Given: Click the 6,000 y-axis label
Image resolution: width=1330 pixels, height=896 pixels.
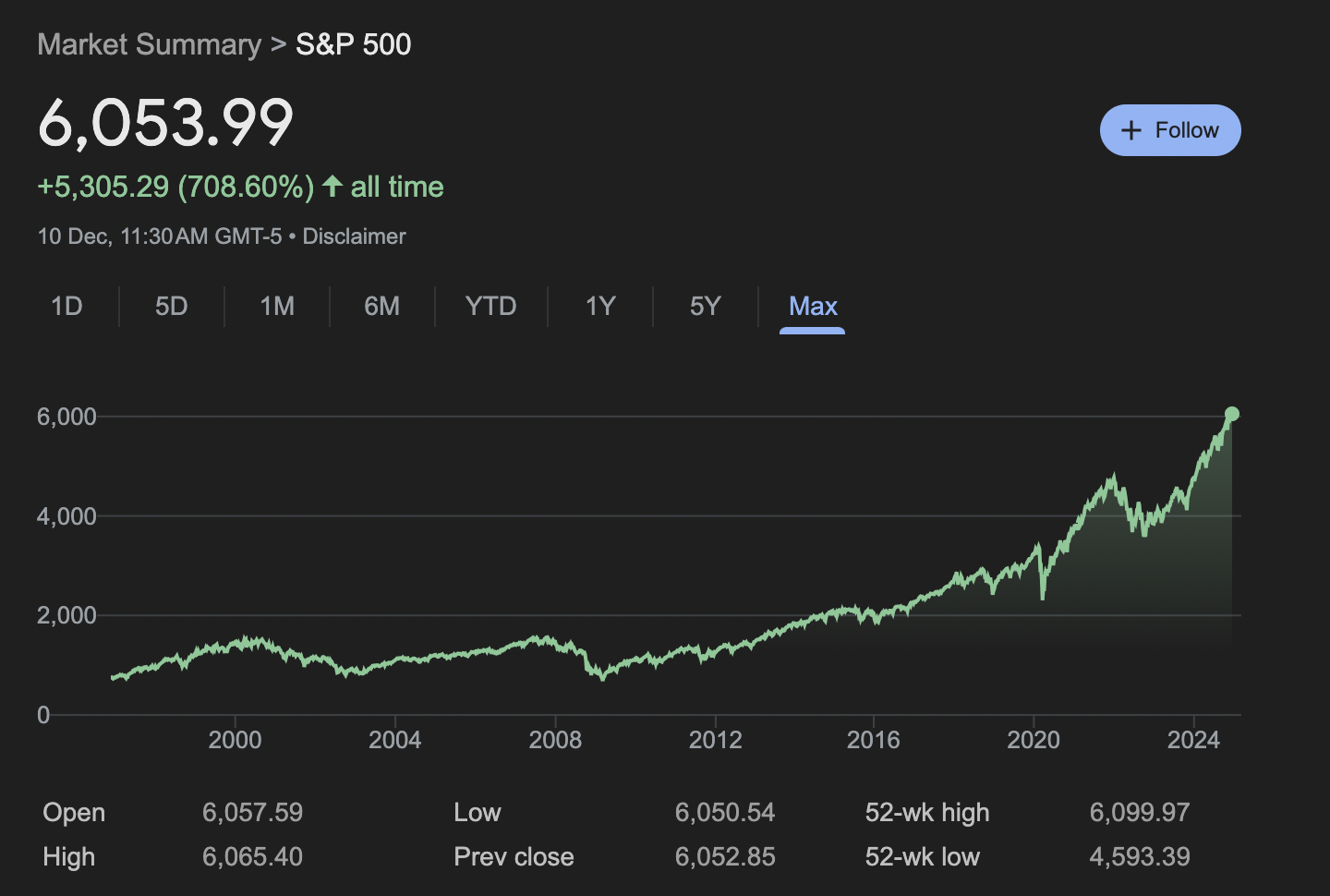Looking at the screenshot, I should click(66, 417).
